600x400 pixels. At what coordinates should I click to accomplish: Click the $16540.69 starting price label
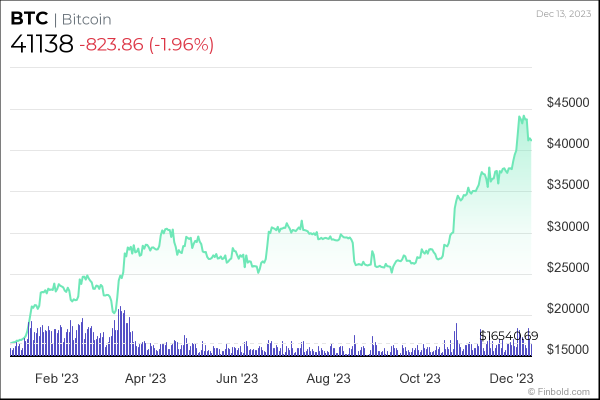coord(509,335)
